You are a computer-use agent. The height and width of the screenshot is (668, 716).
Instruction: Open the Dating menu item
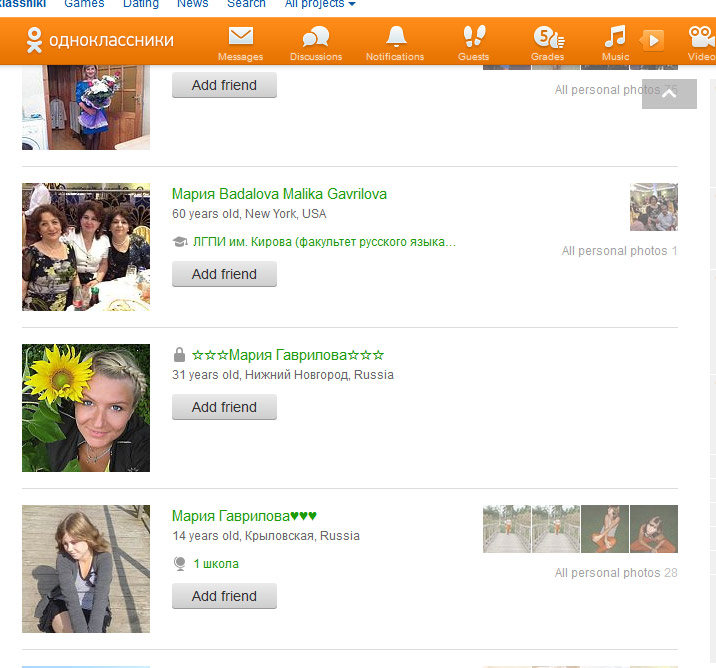pyautogui.click(x=141, y=4)
